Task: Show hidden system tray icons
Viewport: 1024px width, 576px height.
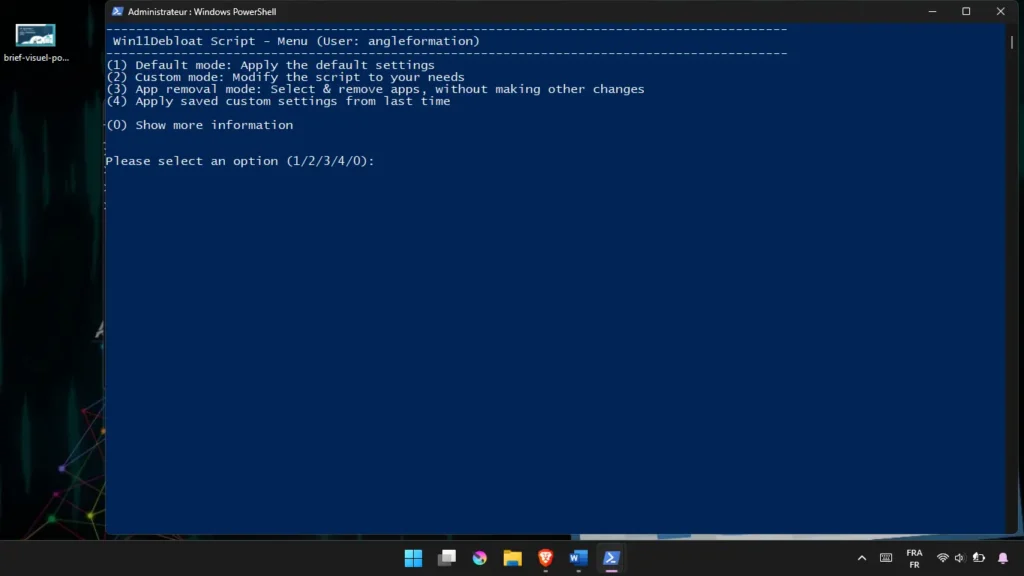Action: click(862, 558)
